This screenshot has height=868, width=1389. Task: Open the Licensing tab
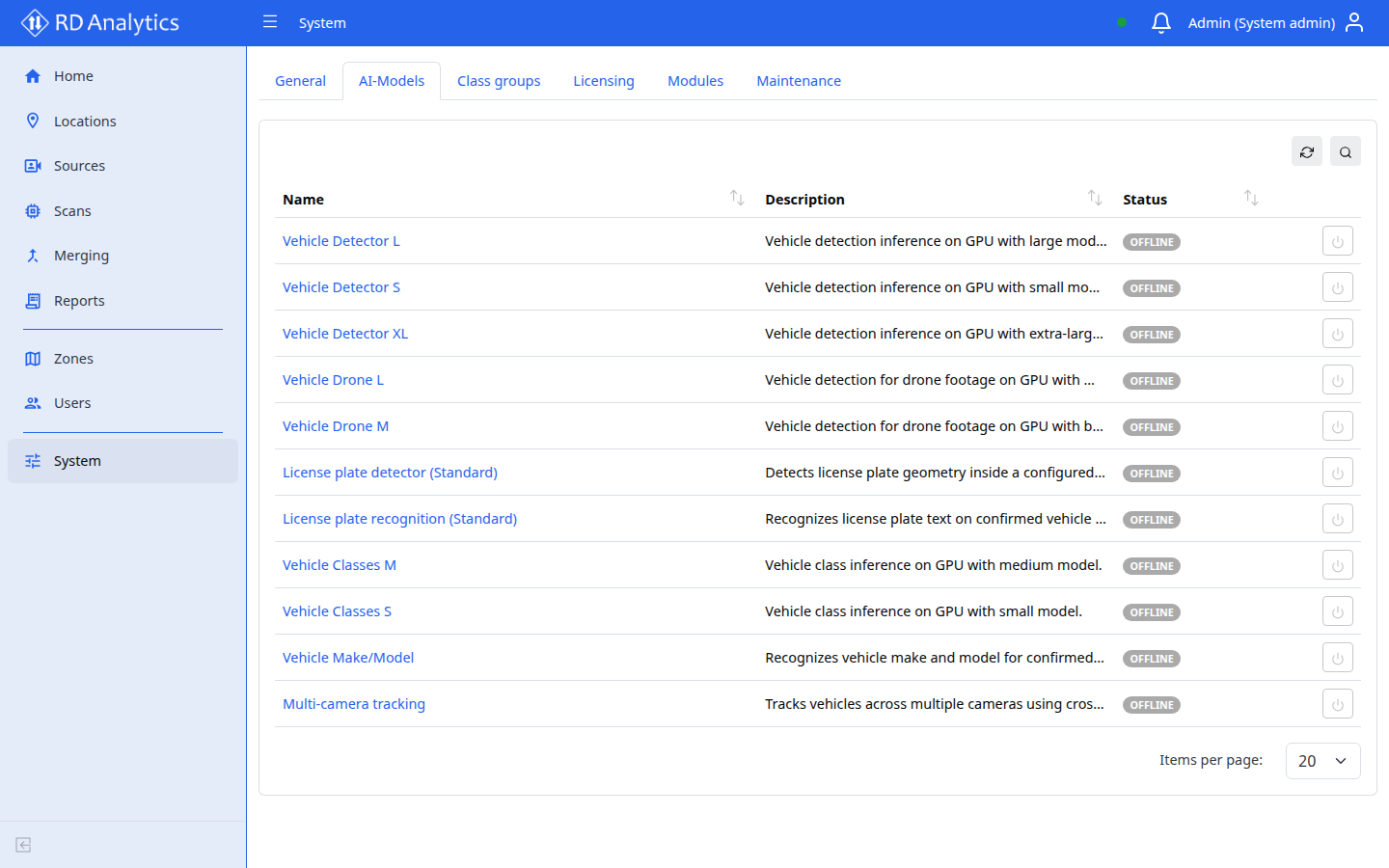pos(604,81)
